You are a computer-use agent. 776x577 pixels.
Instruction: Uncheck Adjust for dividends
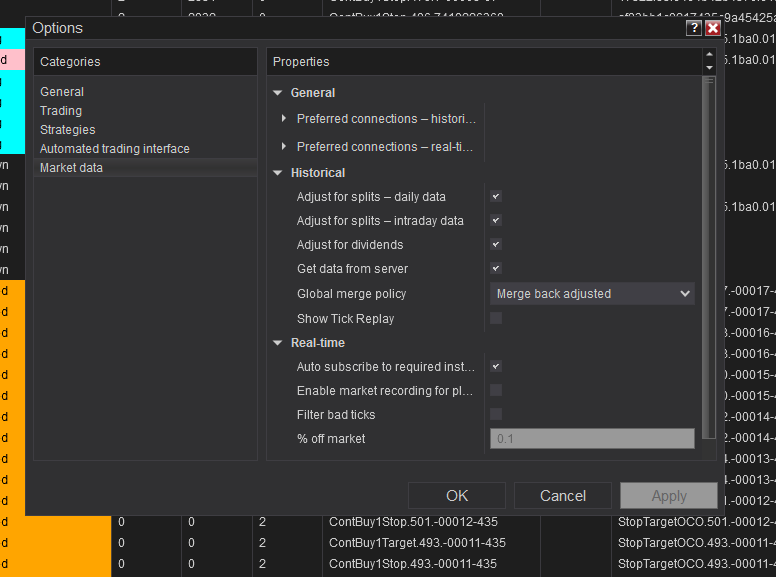tap(496, 245)
